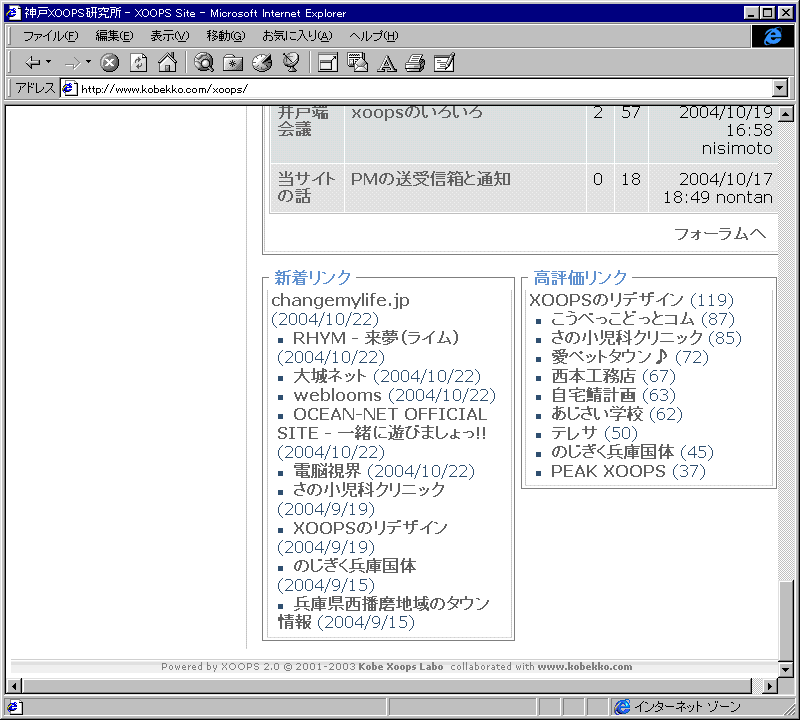Go to the Home page icon
The height and width of the screenshot is (720, 800).
coord(167,63)
